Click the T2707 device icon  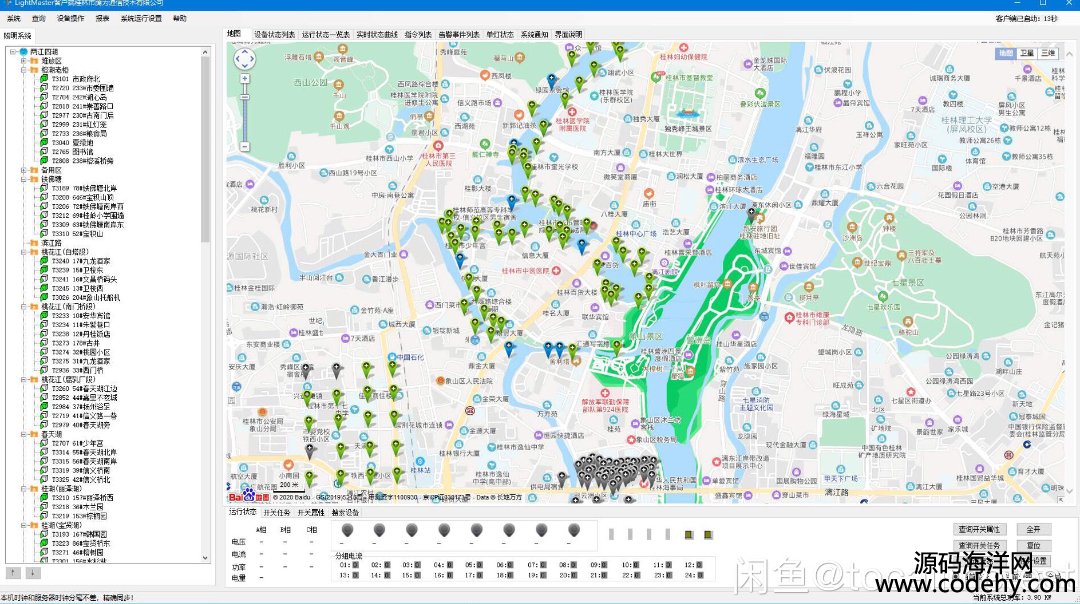click(x=44, y=443)
